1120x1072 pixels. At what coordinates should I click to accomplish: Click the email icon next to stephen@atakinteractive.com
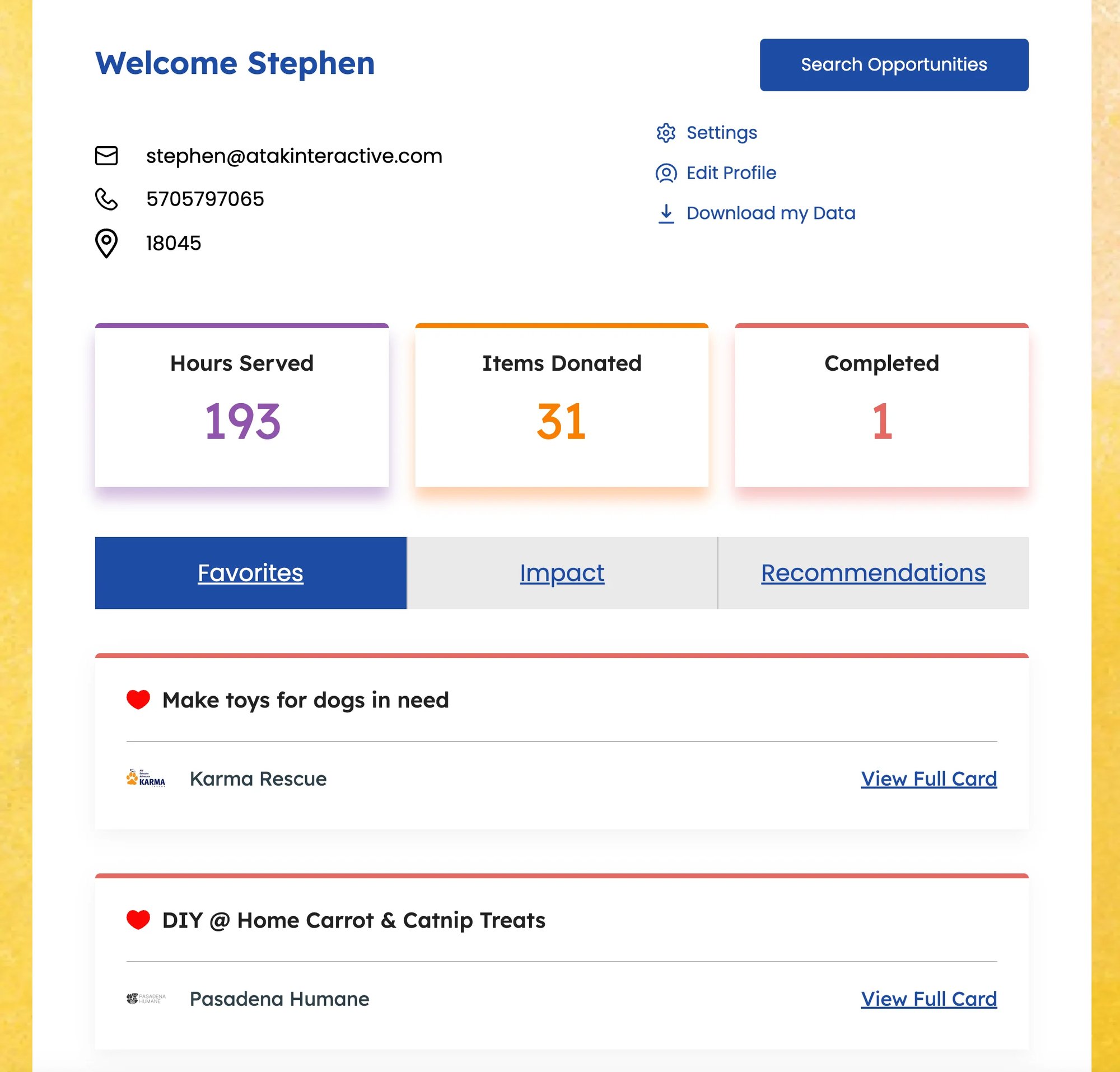coord(106,155)
